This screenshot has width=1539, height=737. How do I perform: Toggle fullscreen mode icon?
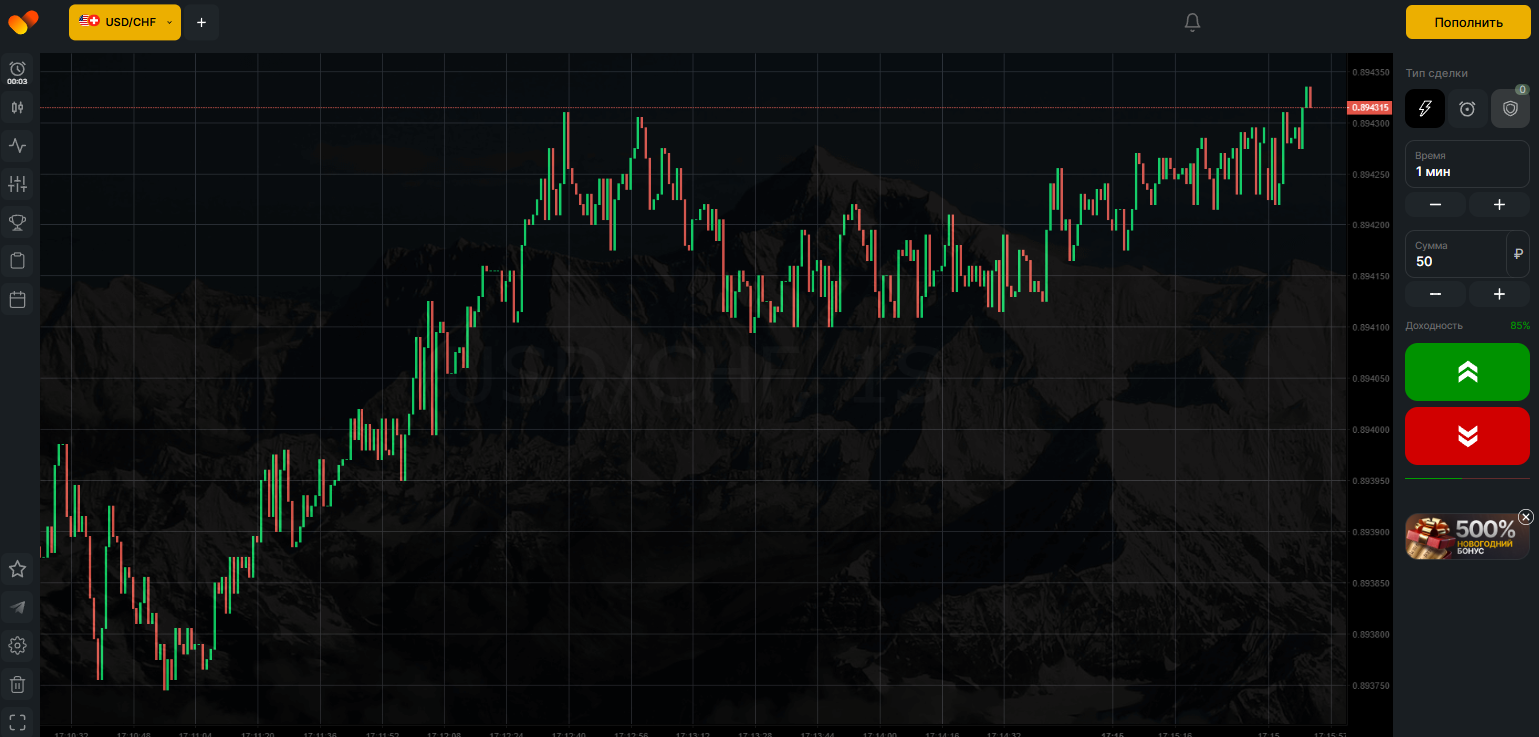click(x=17, y=721)
